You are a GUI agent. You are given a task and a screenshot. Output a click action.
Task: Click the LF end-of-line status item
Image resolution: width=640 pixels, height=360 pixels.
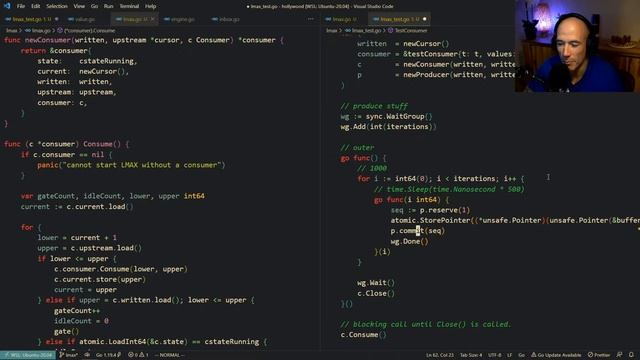pos(509,355)
